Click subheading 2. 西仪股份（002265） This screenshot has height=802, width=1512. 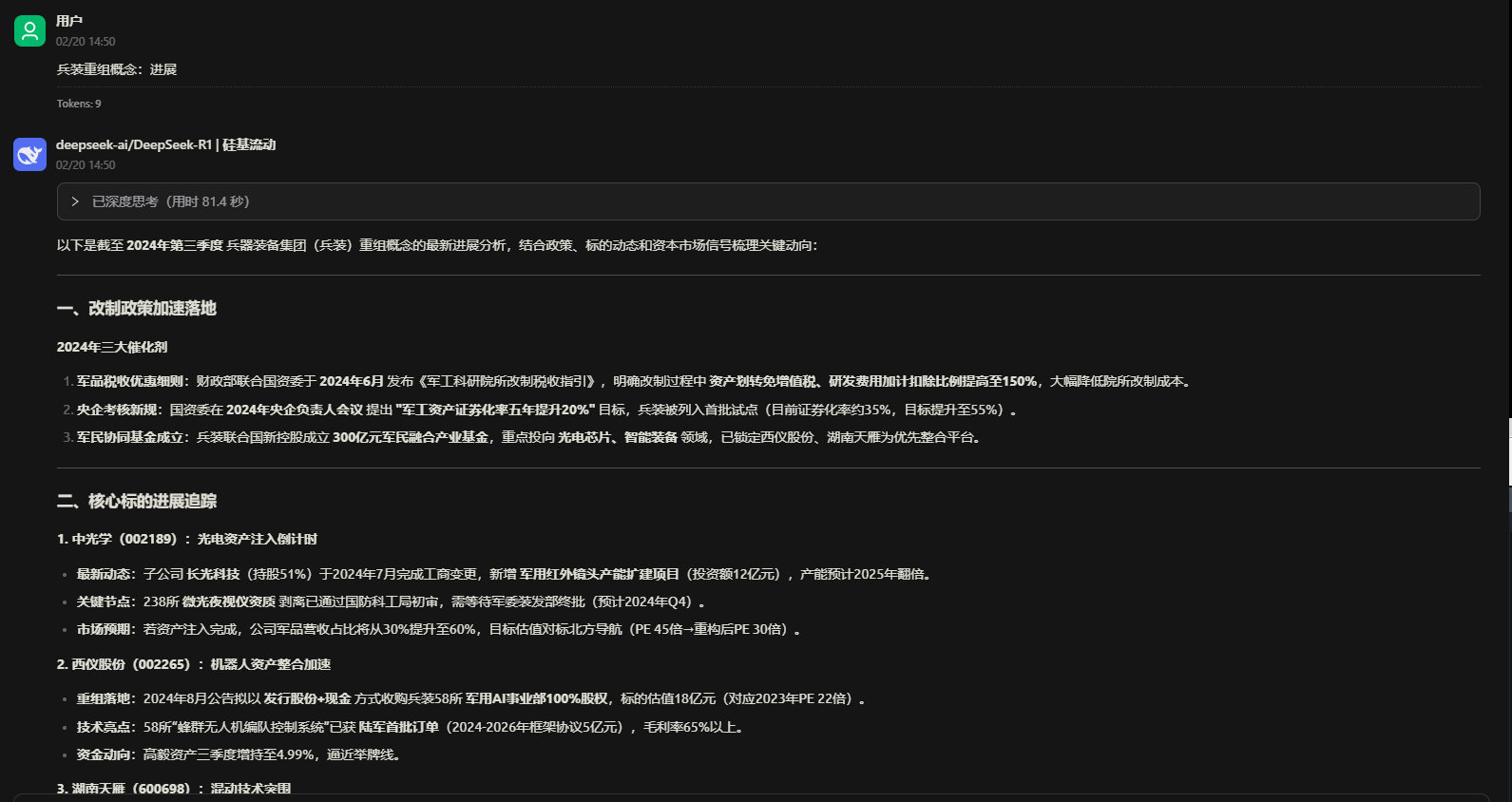tap(194, 664)
